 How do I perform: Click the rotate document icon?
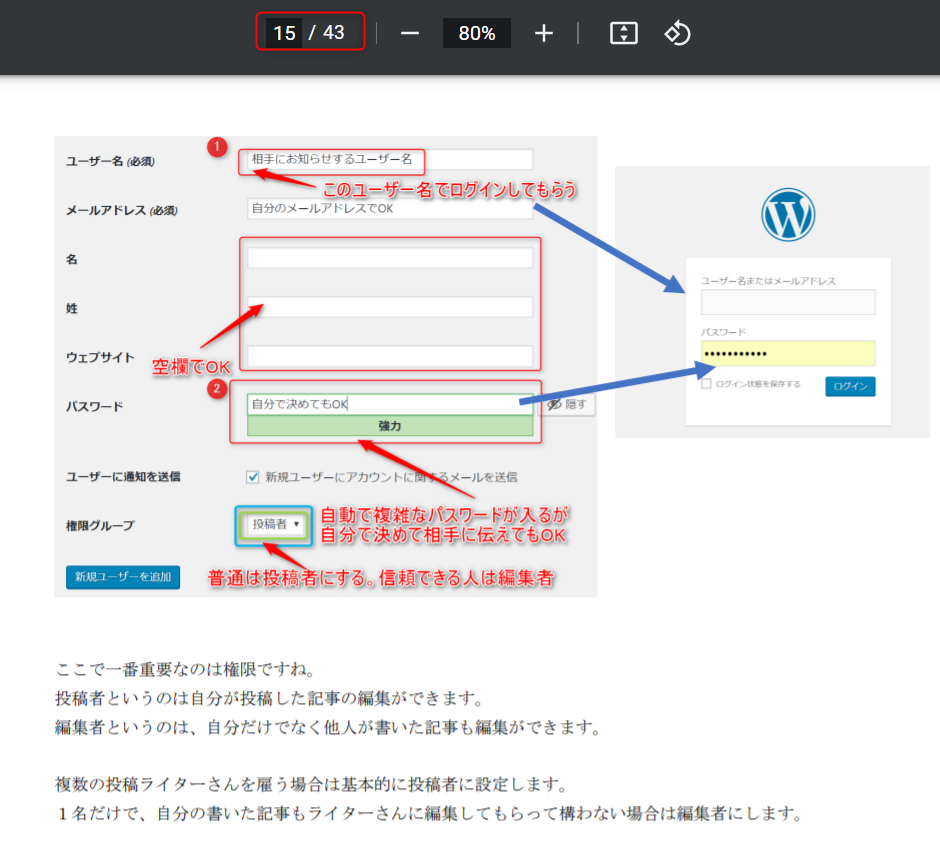[677, 33]
